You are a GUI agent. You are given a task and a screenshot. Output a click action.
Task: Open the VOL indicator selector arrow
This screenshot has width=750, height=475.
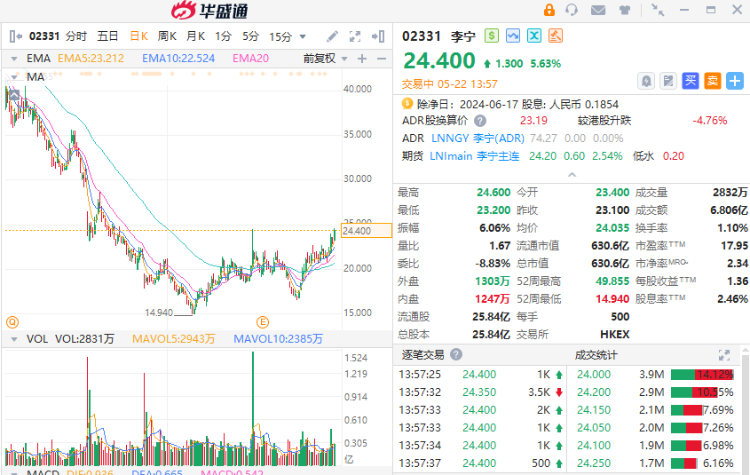tap(14, 339)
